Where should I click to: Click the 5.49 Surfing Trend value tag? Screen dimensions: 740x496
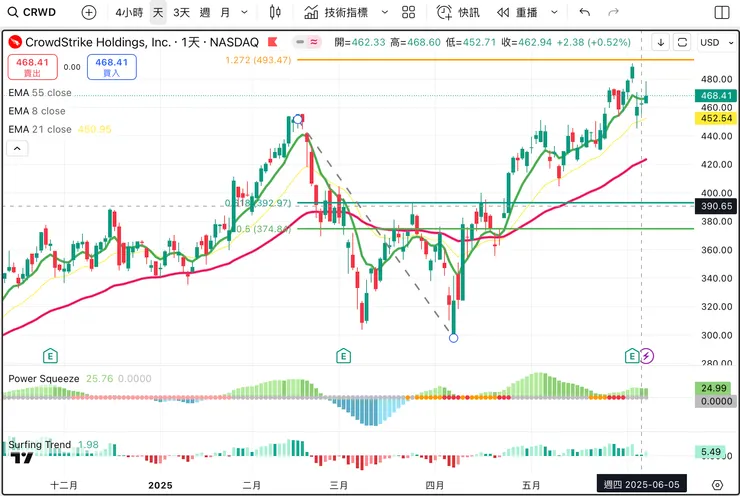[710, 452]
